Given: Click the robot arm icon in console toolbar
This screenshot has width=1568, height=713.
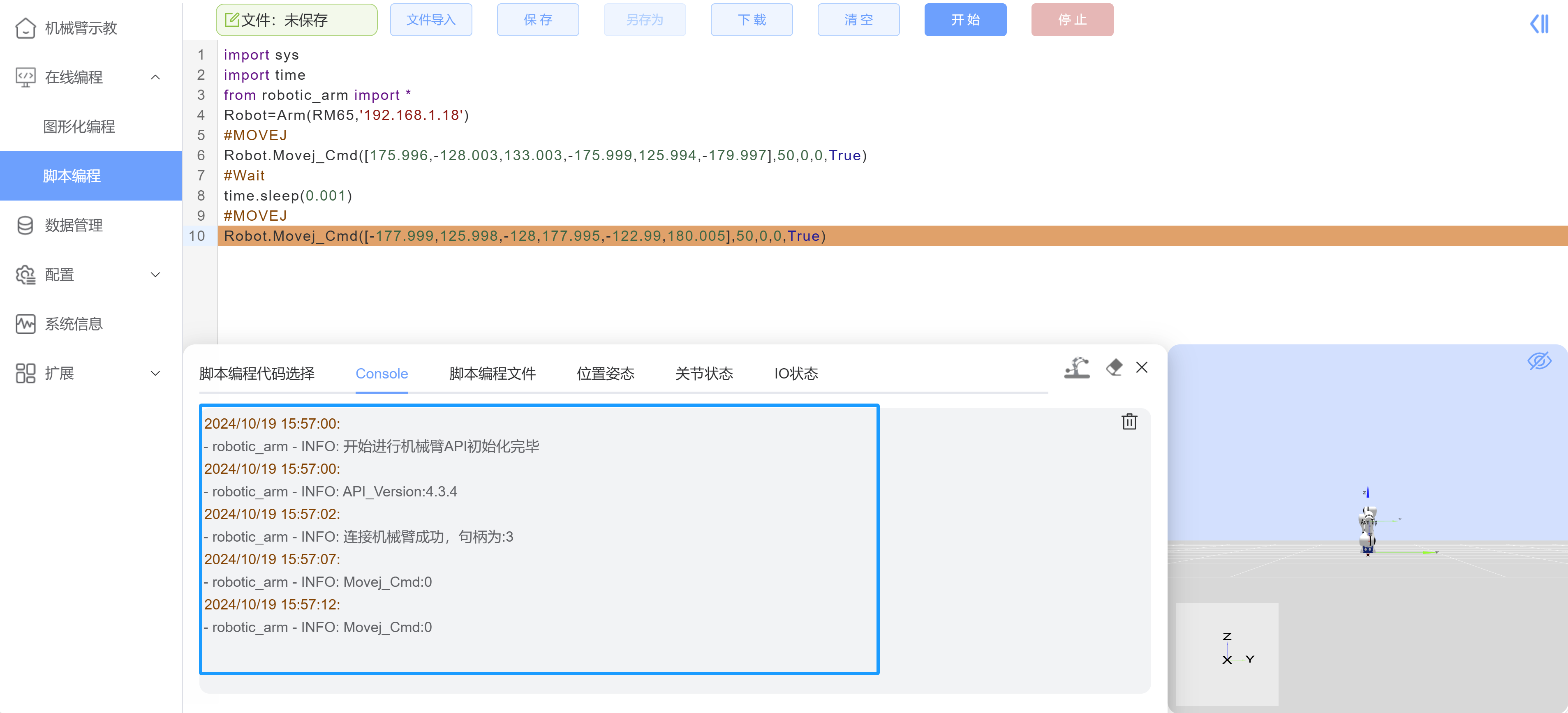Looking at the screenshot, I should pos(1076,367).
